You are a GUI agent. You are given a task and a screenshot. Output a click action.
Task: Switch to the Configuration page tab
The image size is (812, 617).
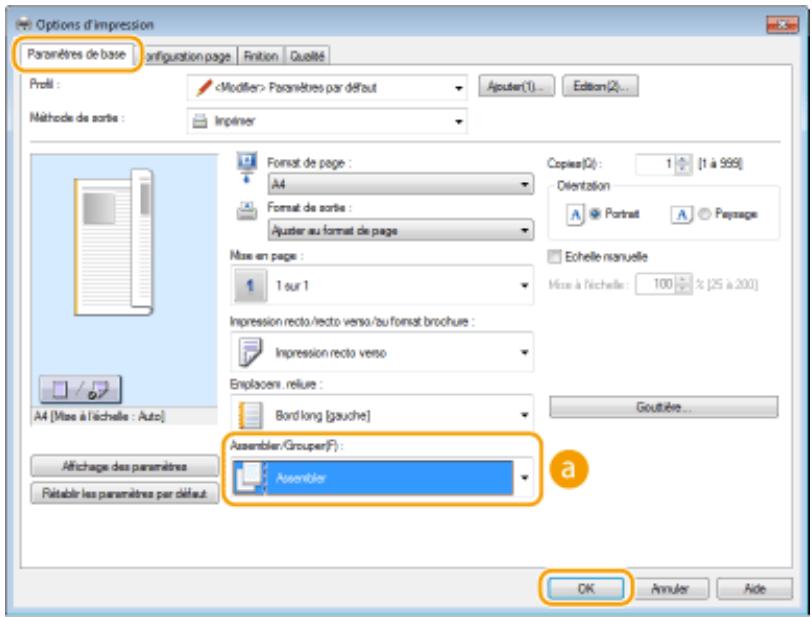187,56
